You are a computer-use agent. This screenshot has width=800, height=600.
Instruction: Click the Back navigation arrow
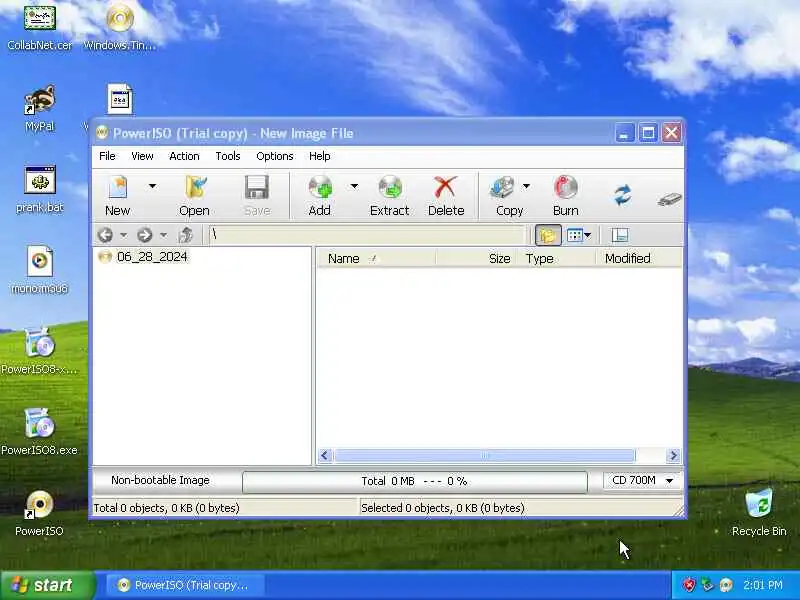tap(105, 235)
